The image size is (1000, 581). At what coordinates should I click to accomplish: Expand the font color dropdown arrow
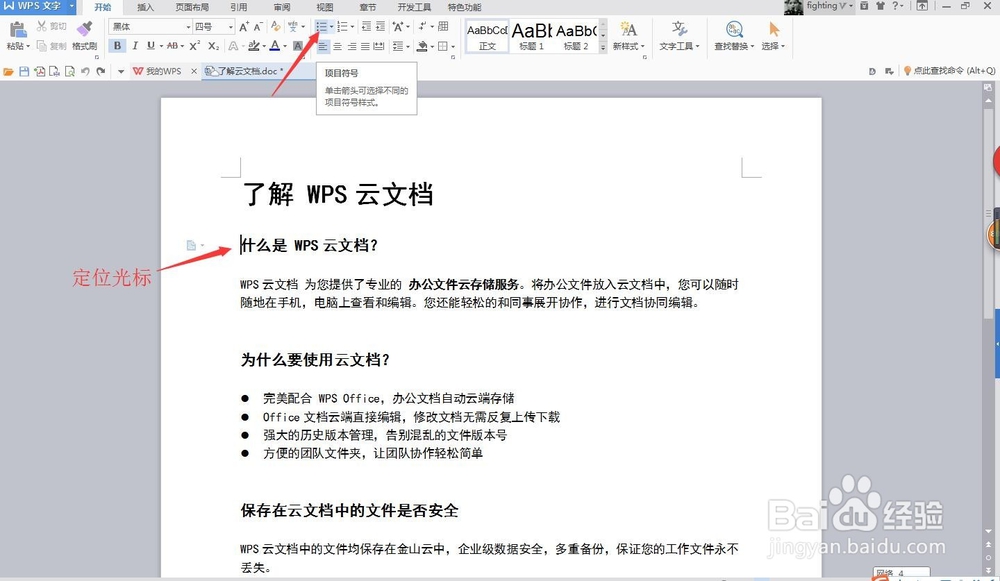click(x=284, y=46)
